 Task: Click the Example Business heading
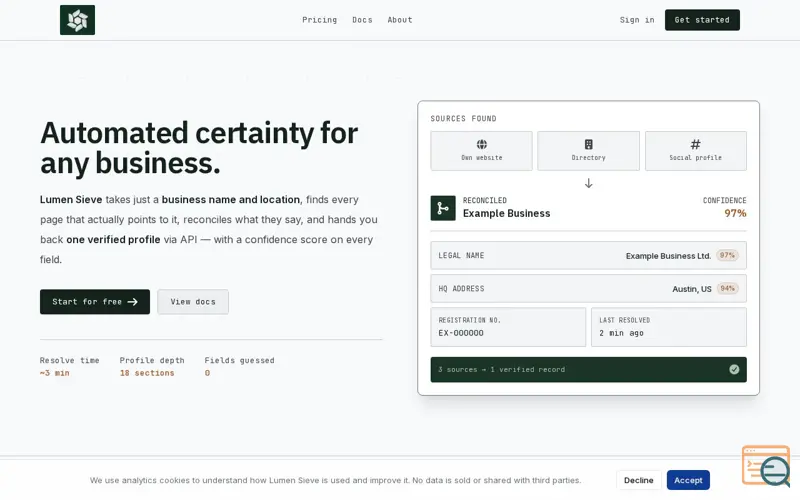506,213
